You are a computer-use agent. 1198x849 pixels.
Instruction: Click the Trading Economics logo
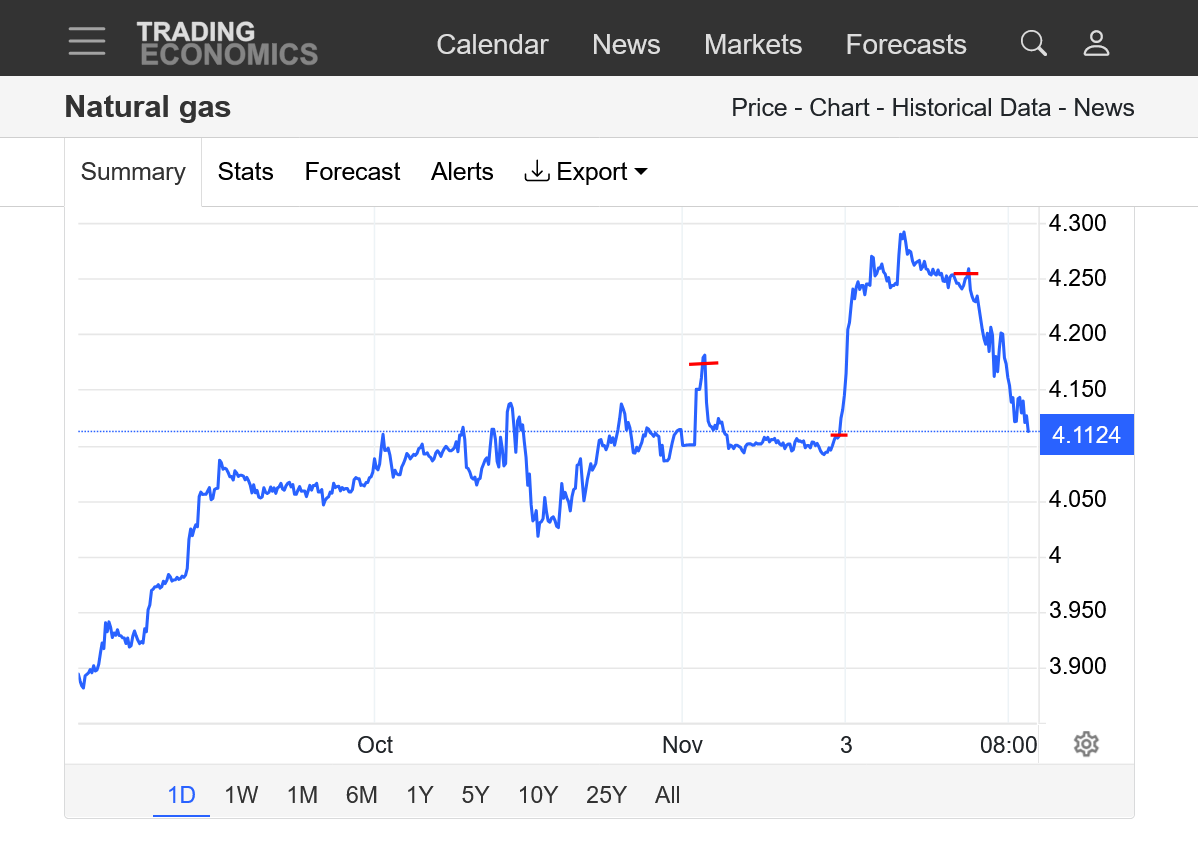[227, 43]
